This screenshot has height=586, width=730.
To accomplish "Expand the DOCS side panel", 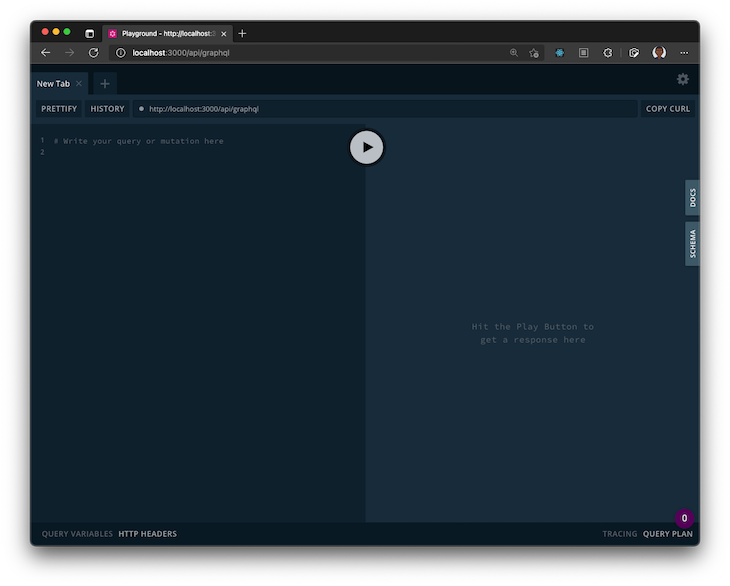I will pyautogui.click(x=692, y=198).
